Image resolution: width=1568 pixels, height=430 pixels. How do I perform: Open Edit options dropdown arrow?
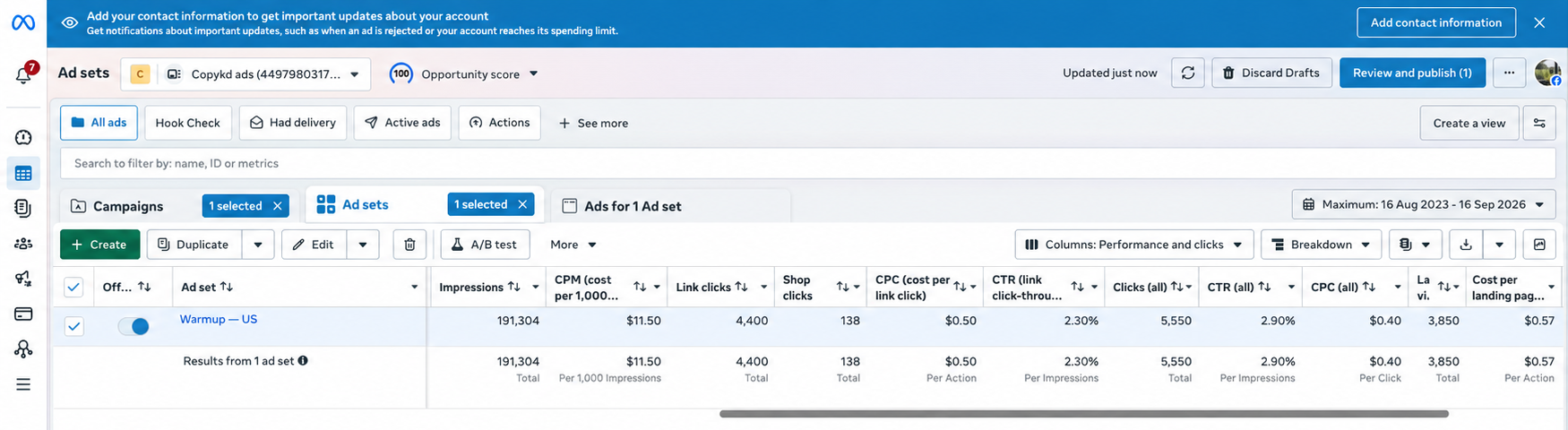point(363,245)
